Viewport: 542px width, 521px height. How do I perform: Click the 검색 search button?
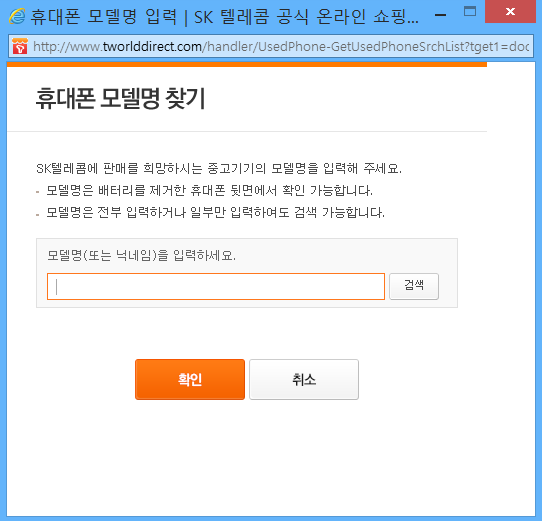click(414, 286)
